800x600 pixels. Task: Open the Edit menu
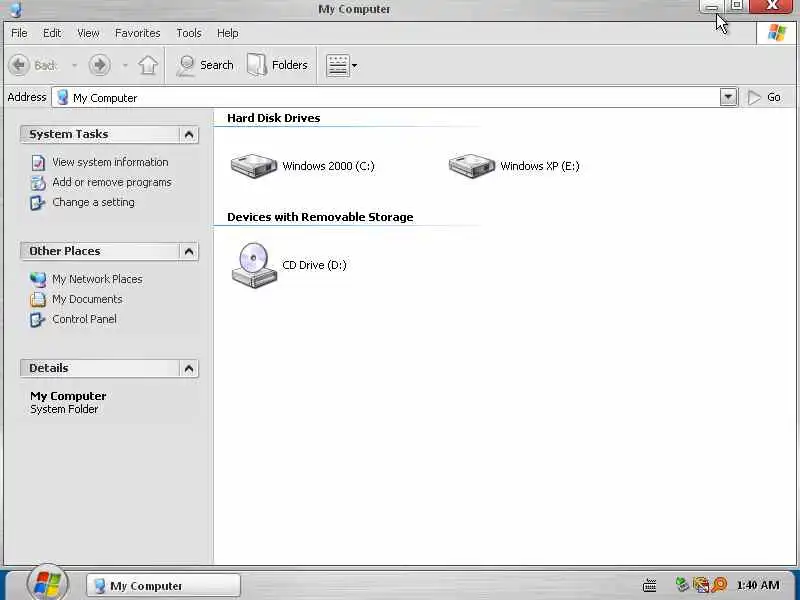52,33
